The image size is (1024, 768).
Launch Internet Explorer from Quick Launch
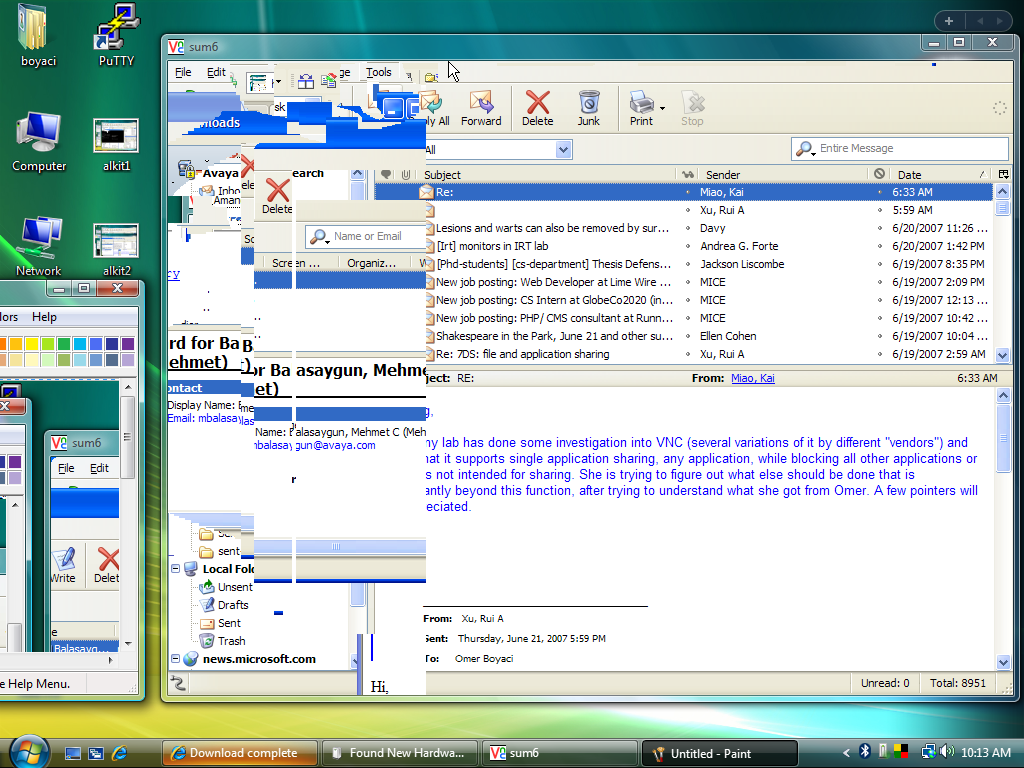tap(119, 753)
